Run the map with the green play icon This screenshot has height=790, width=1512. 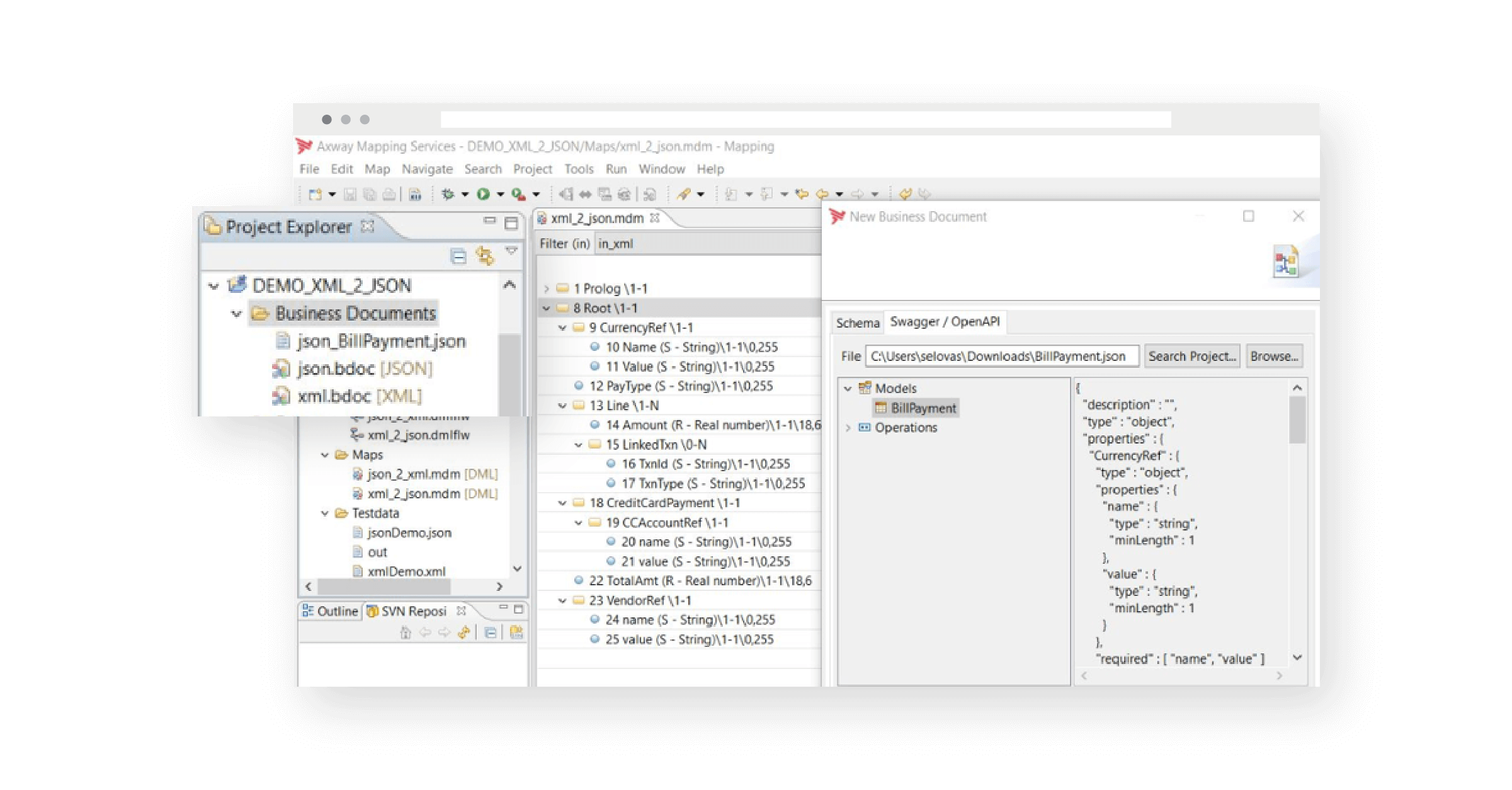[484, 193]
